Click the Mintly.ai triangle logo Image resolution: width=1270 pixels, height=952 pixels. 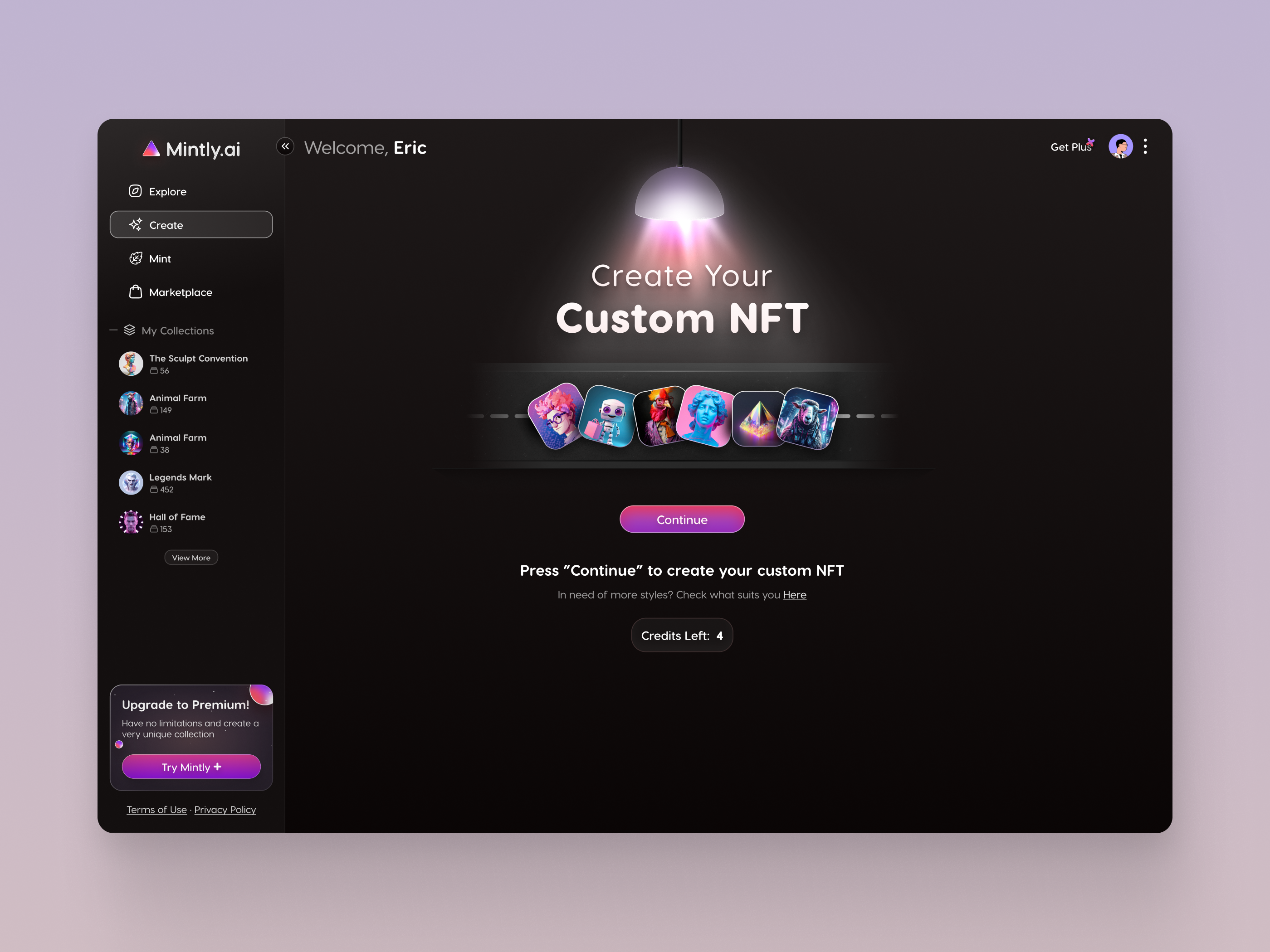click(x=151, y=149)
